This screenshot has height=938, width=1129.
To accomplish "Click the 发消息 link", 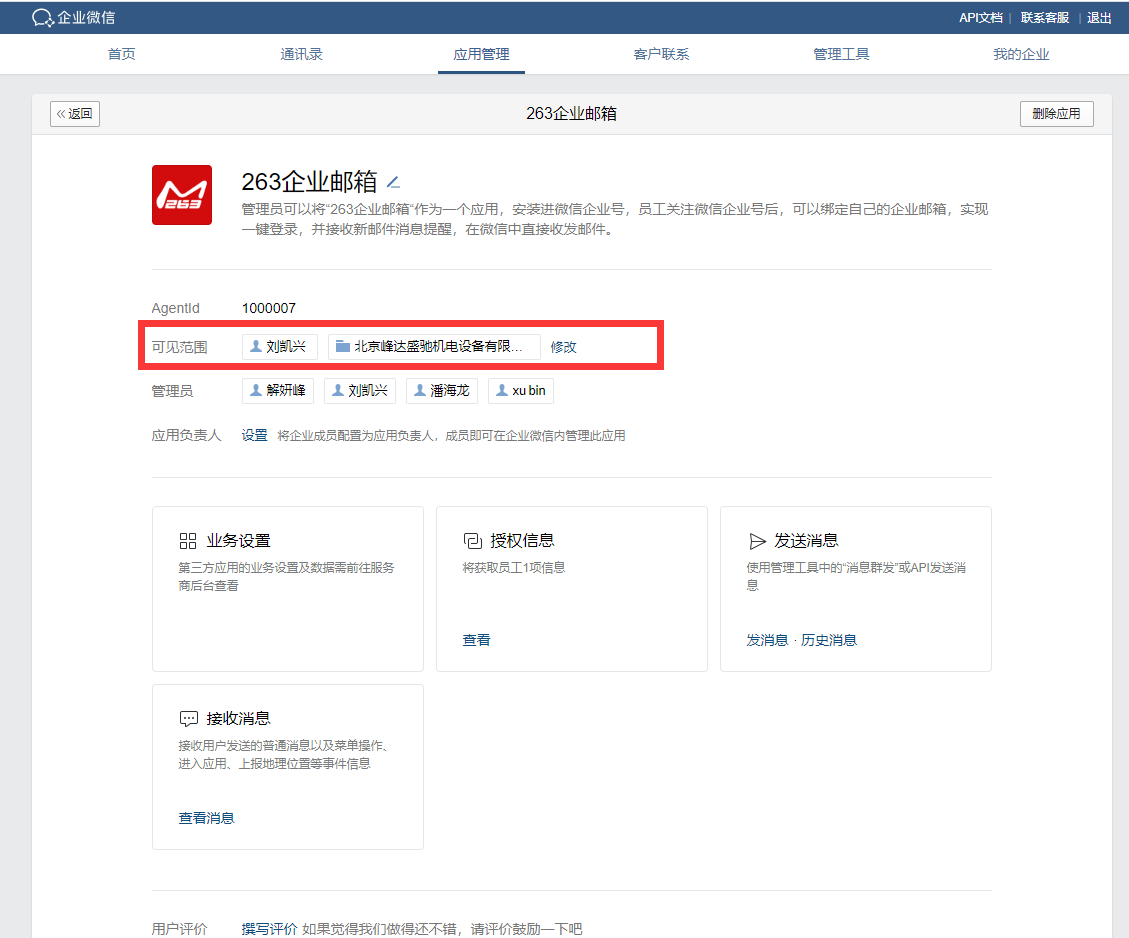I will point(767,640).
